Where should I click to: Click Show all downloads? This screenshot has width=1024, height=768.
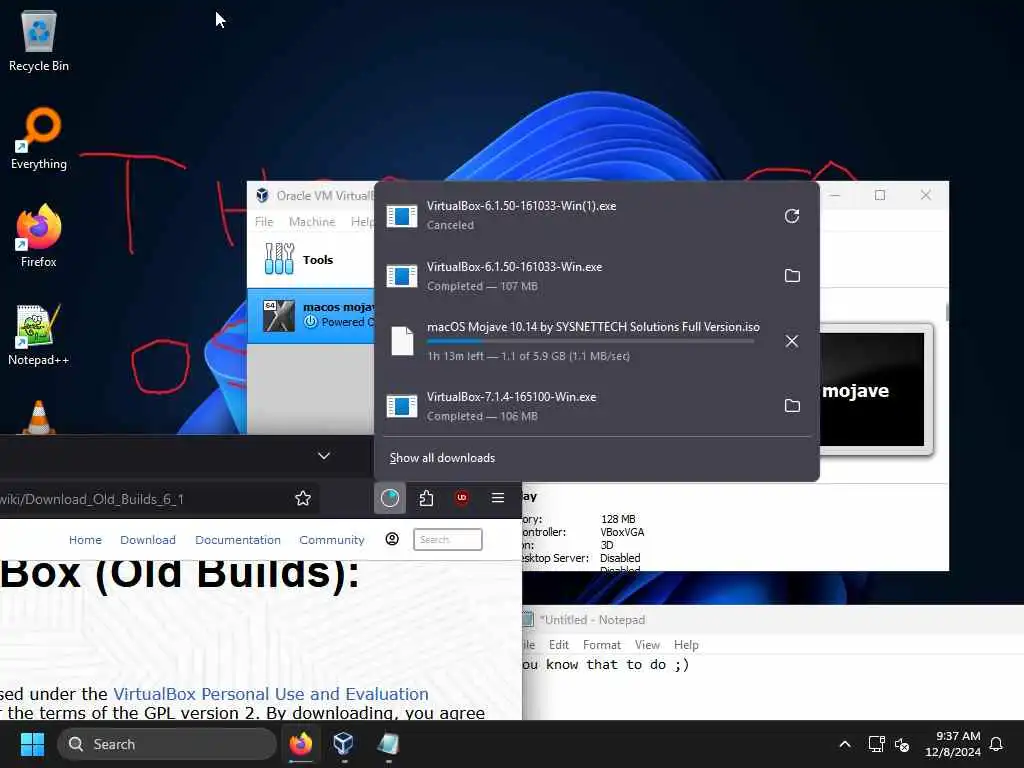tap(442, 458)
